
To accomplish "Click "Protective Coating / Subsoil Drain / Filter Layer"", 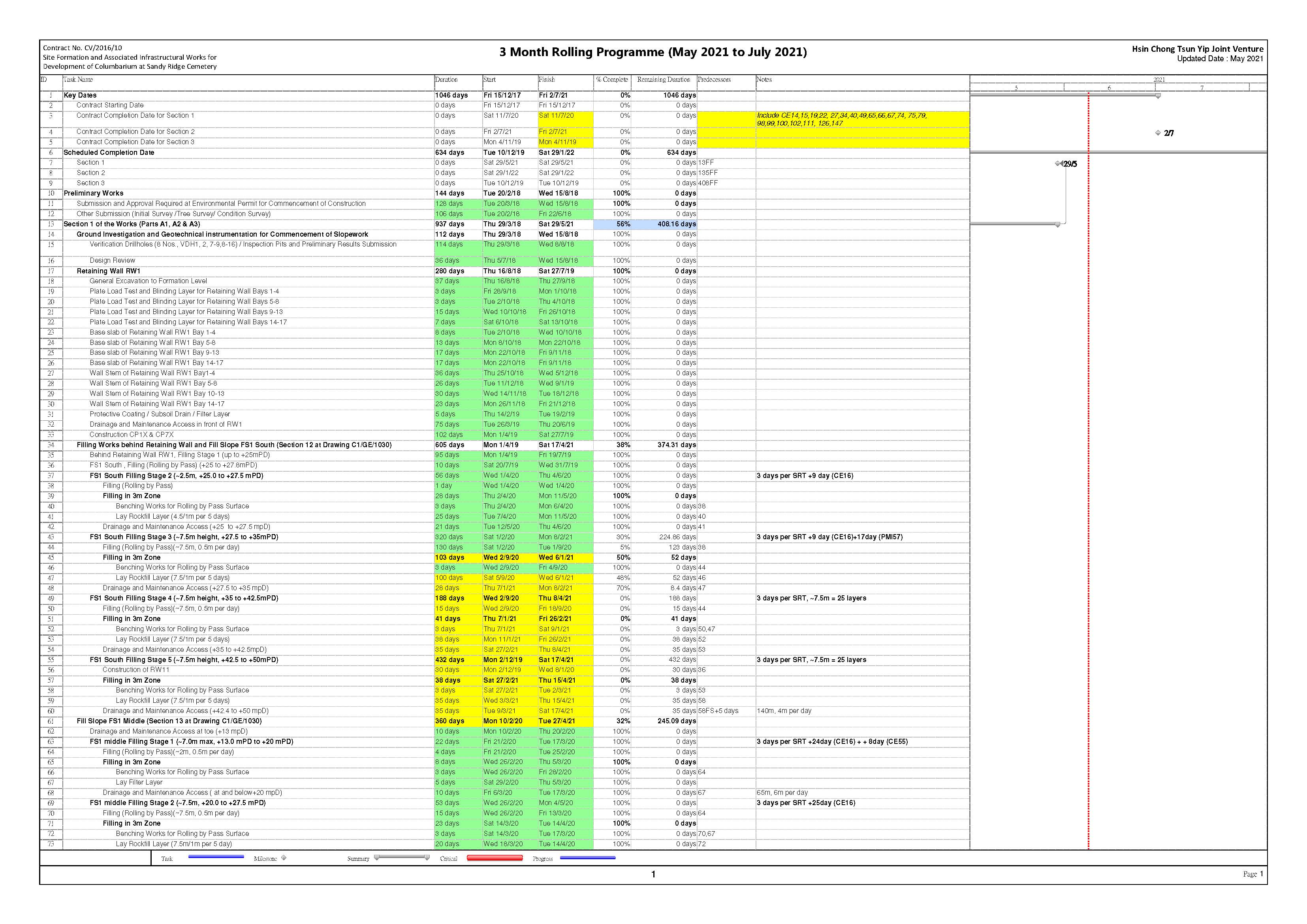I will [160, 414].
